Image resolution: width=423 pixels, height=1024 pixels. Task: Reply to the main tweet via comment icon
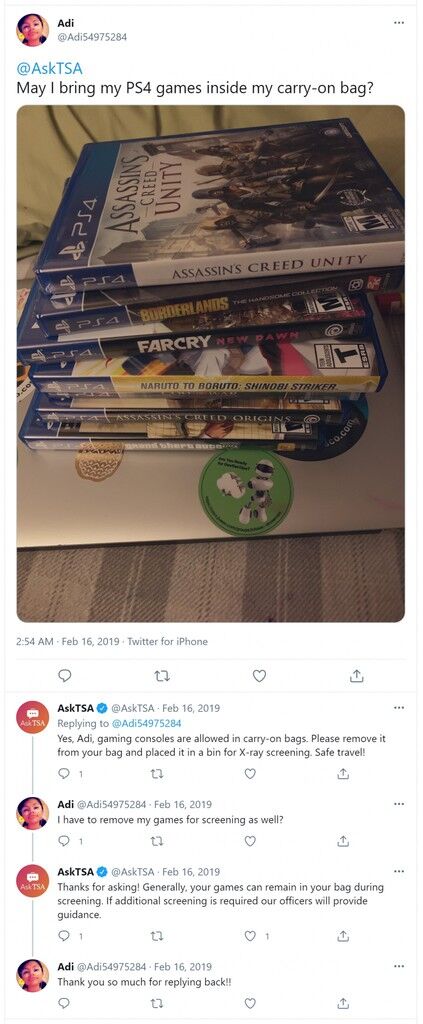point(65,676)
